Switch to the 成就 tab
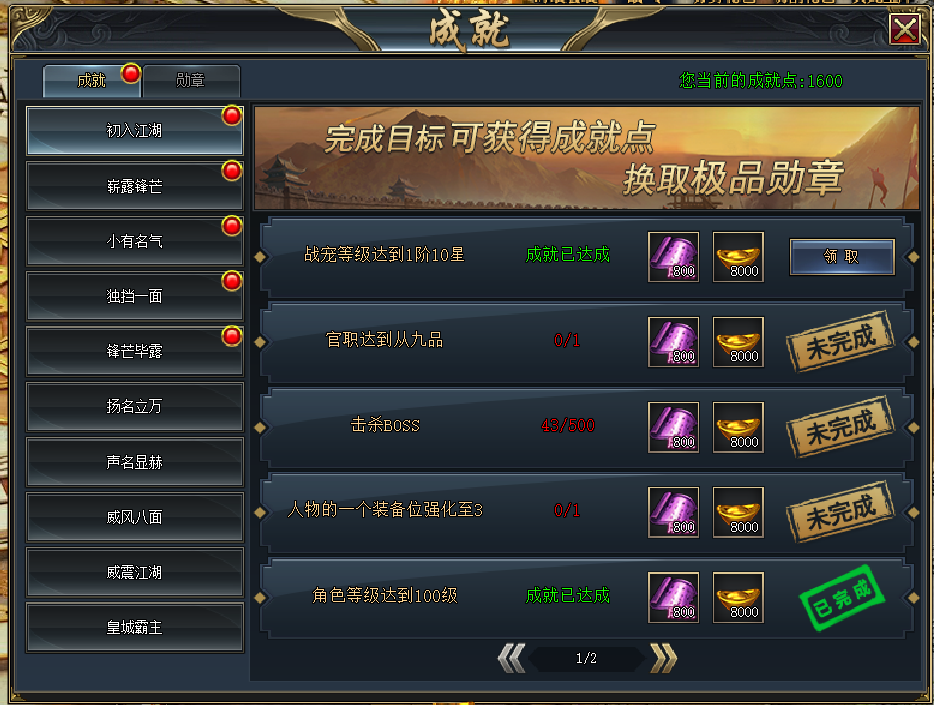This screenshot has height=705, width=934. click(x=92, y=80)
